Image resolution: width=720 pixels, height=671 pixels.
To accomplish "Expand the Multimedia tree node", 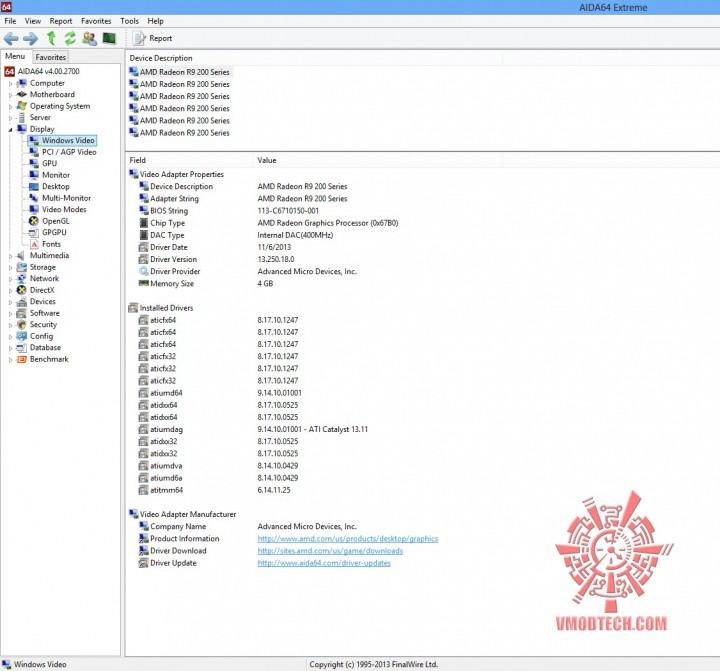I will (10, 256).
